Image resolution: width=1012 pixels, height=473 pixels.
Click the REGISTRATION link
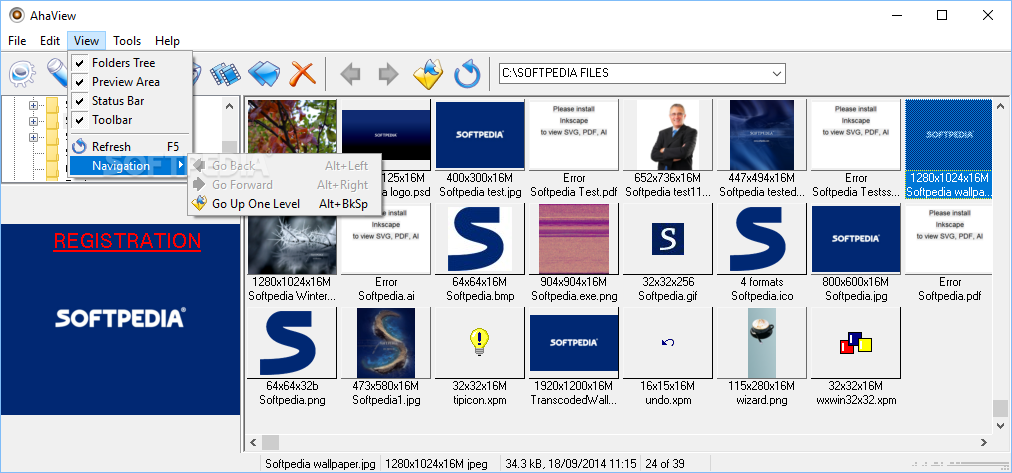[127, 241]
